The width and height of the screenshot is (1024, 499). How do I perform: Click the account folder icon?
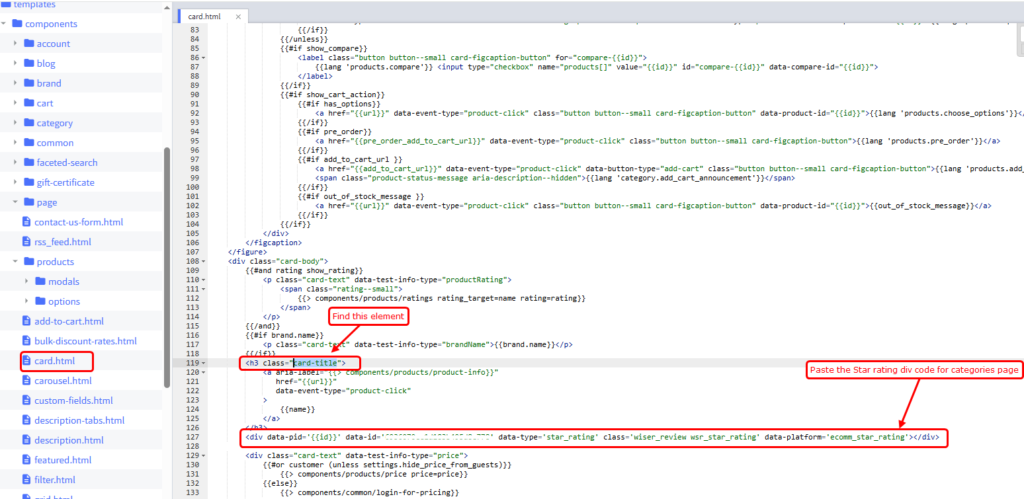pyautogui.click(x=27, y=43)
